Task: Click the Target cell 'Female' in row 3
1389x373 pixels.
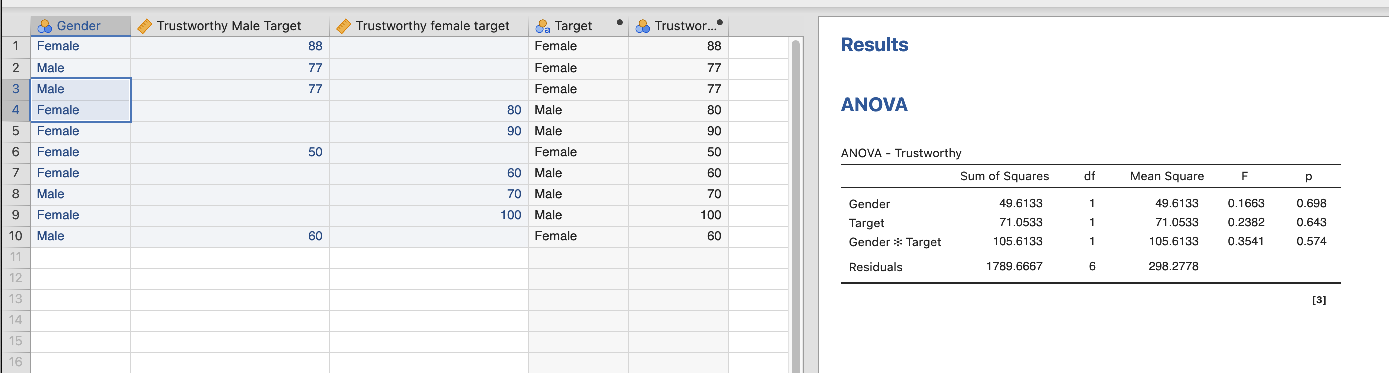Action: (578, 89)
